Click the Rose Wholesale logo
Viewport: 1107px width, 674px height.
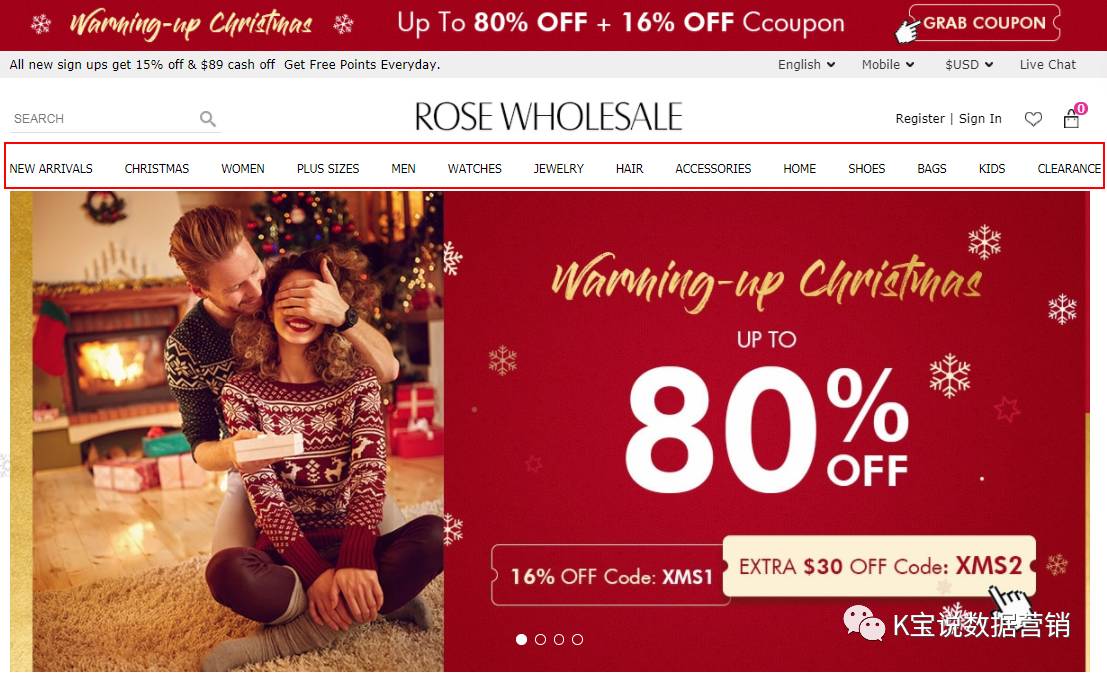coord(549,116)
